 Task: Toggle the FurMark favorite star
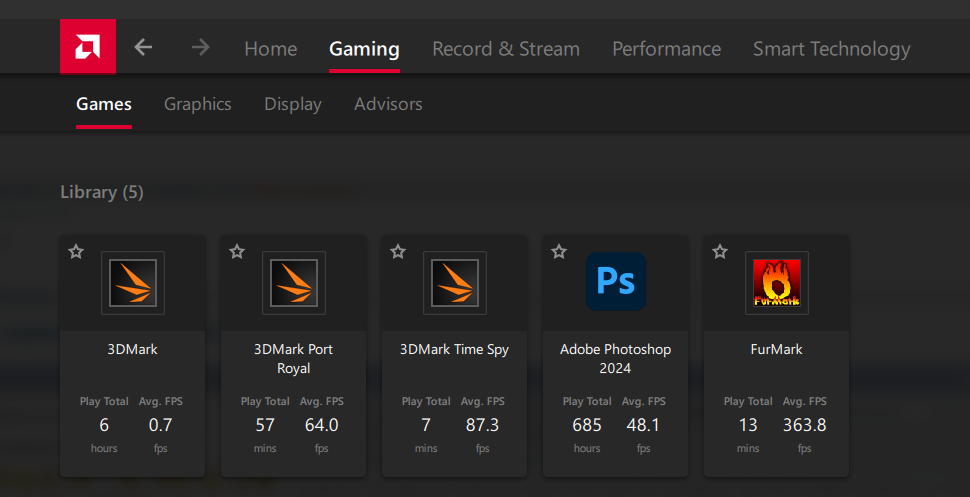pos(719,251)
